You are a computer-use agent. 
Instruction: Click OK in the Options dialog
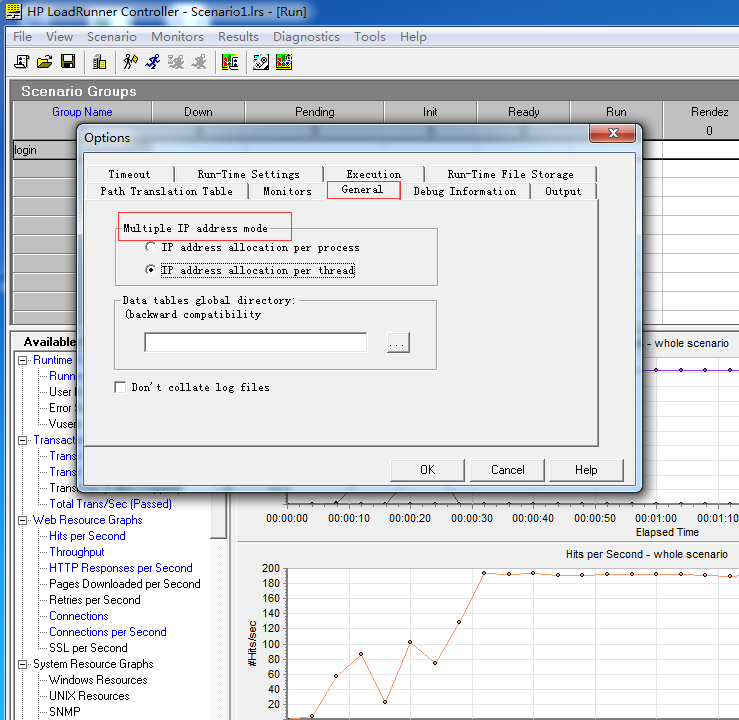click(427, 470)
